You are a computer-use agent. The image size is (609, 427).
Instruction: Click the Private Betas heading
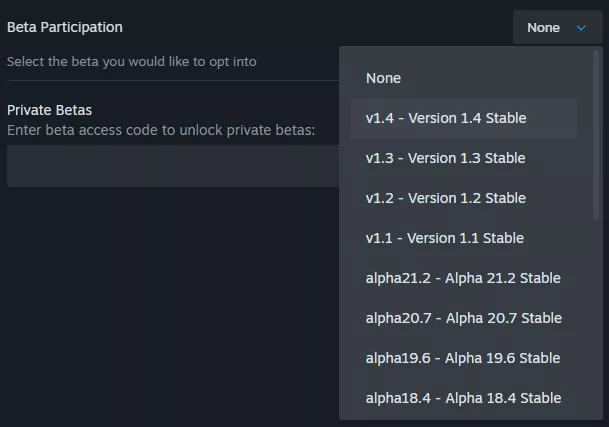click(49, 110)
